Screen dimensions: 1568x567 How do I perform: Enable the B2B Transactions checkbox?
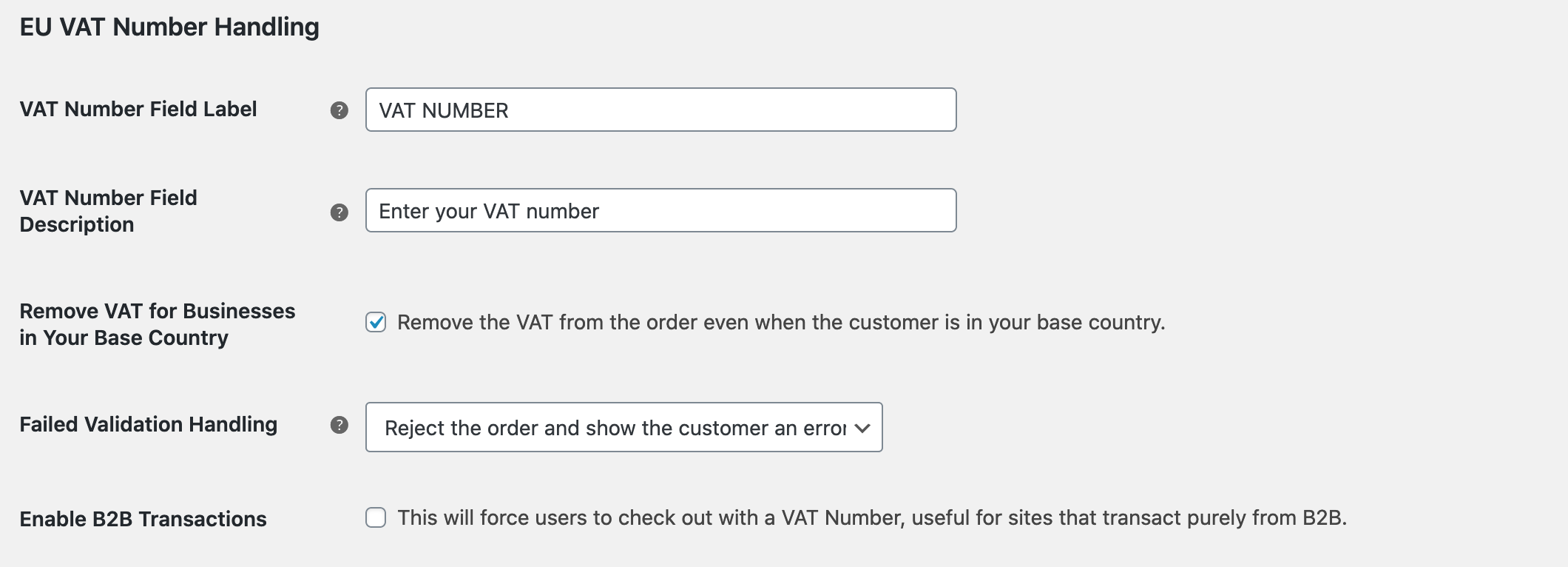(x=376, y=517)
